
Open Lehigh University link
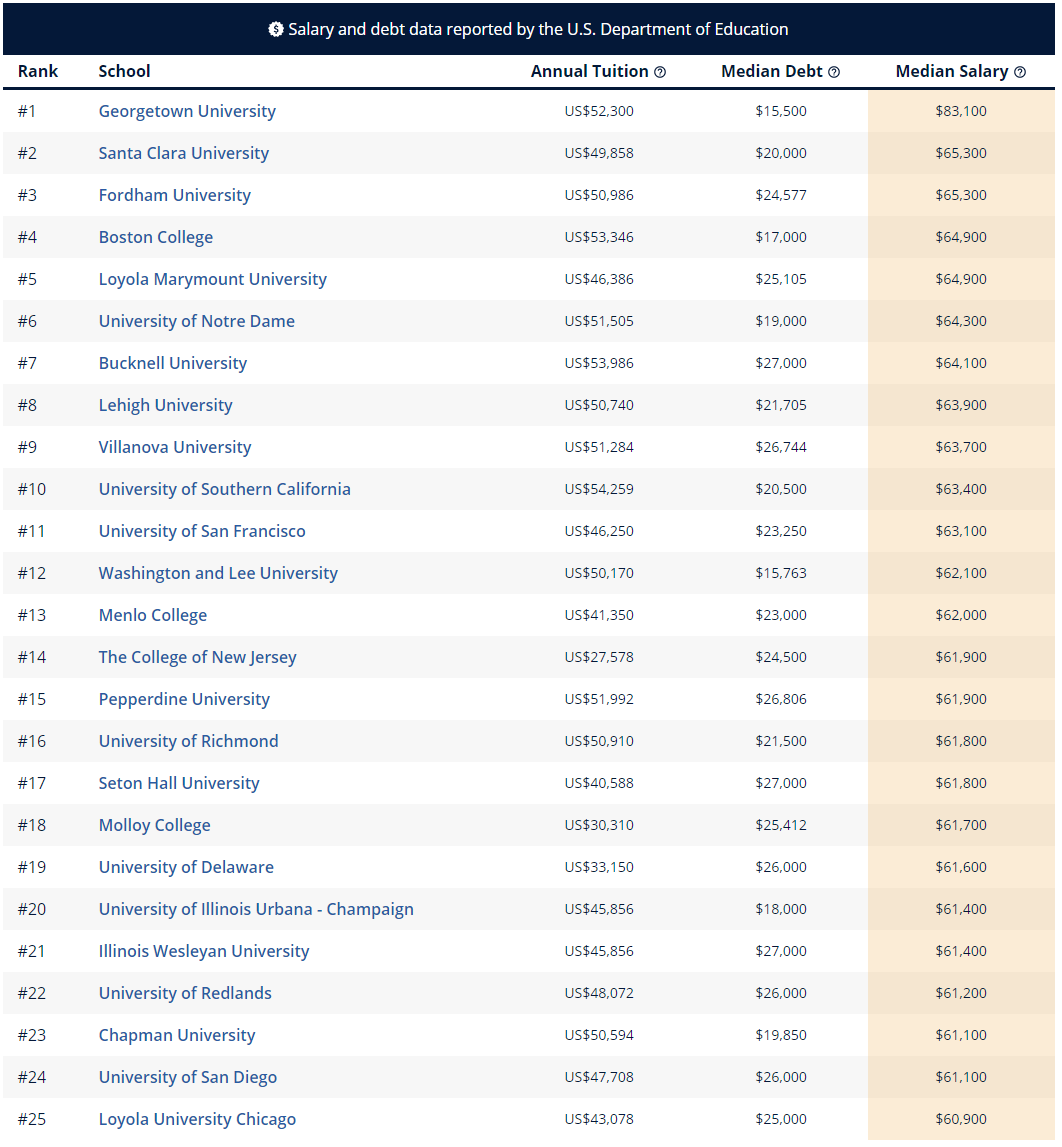165,405
